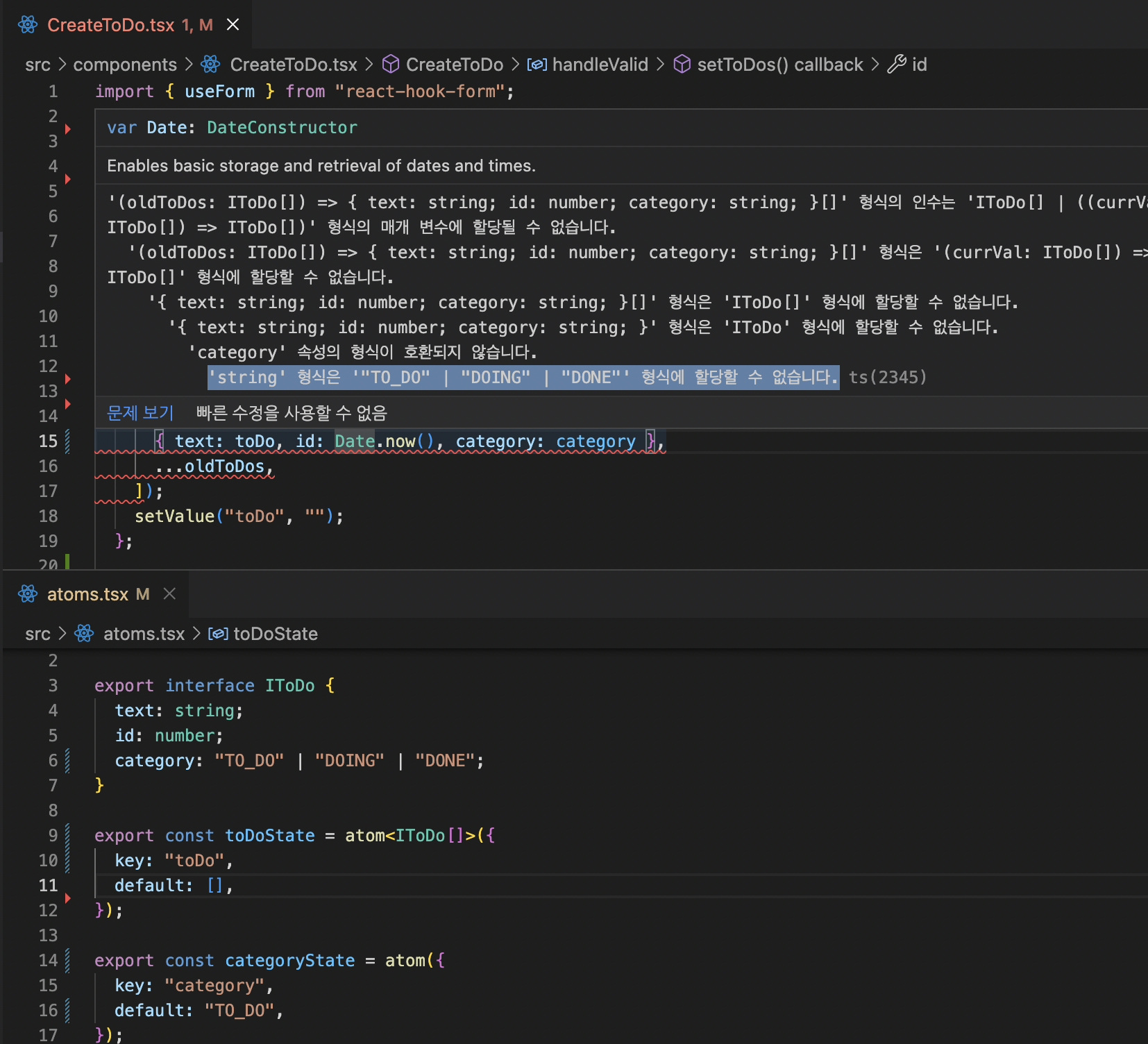
Task: Open the handleValid breadcrumb
Action: [x=600, y=65]
